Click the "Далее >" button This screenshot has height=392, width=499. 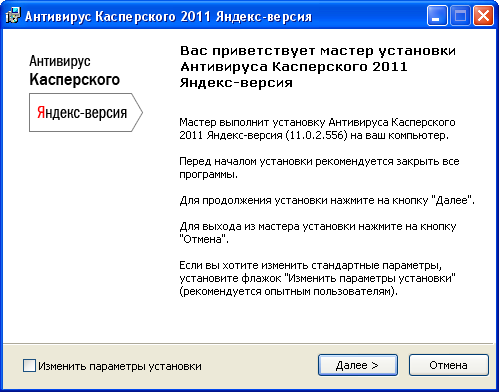[x=358, y=365]
